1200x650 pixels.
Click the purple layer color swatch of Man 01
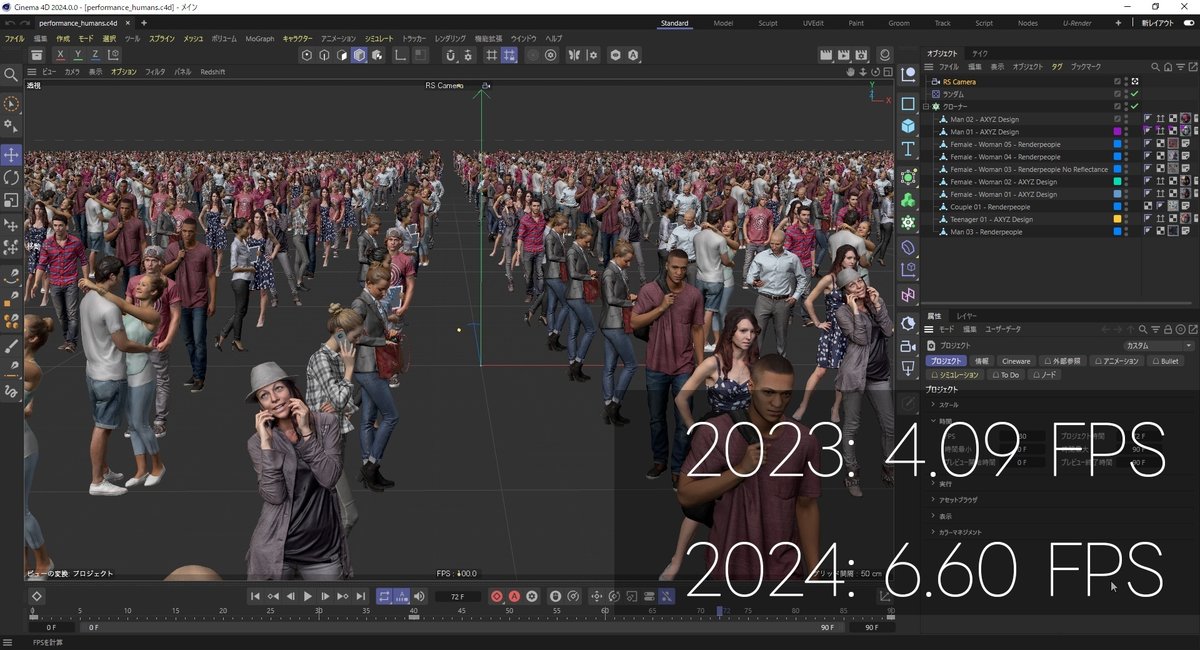pos(1118,132)
